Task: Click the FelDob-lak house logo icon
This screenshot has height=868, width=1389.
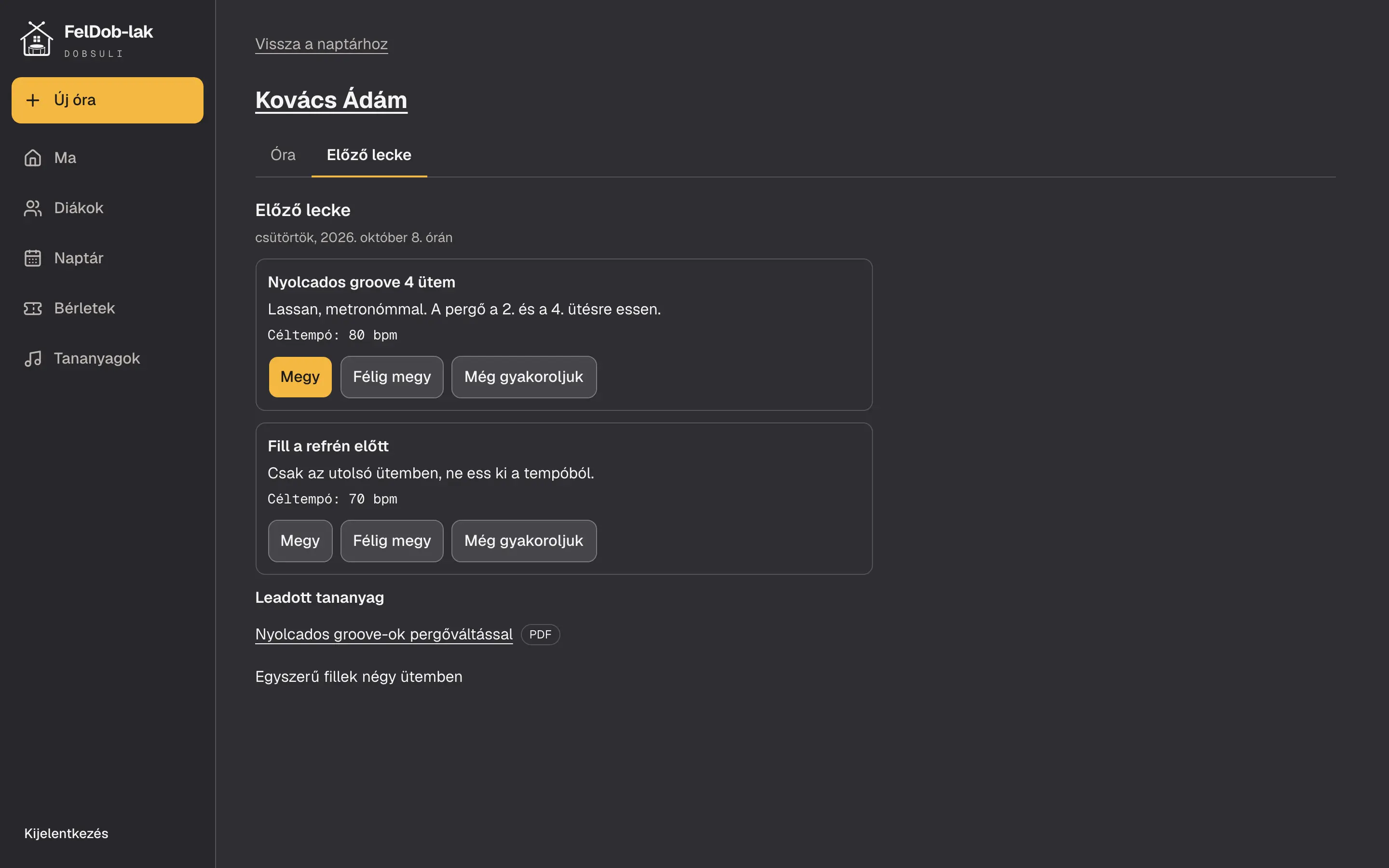Action: click(37, 39)
